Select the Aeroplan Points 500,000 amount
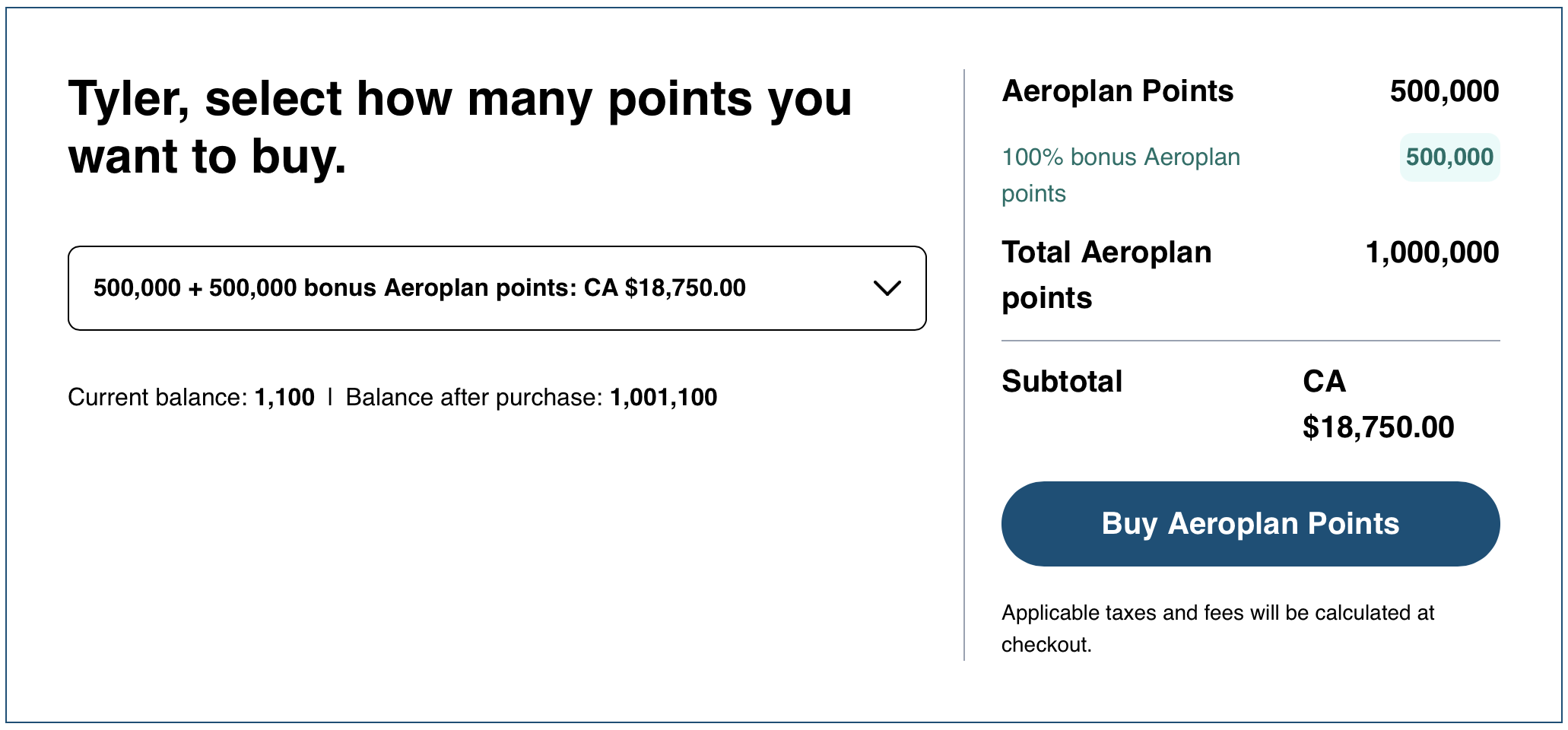 tap(1444, 90)
